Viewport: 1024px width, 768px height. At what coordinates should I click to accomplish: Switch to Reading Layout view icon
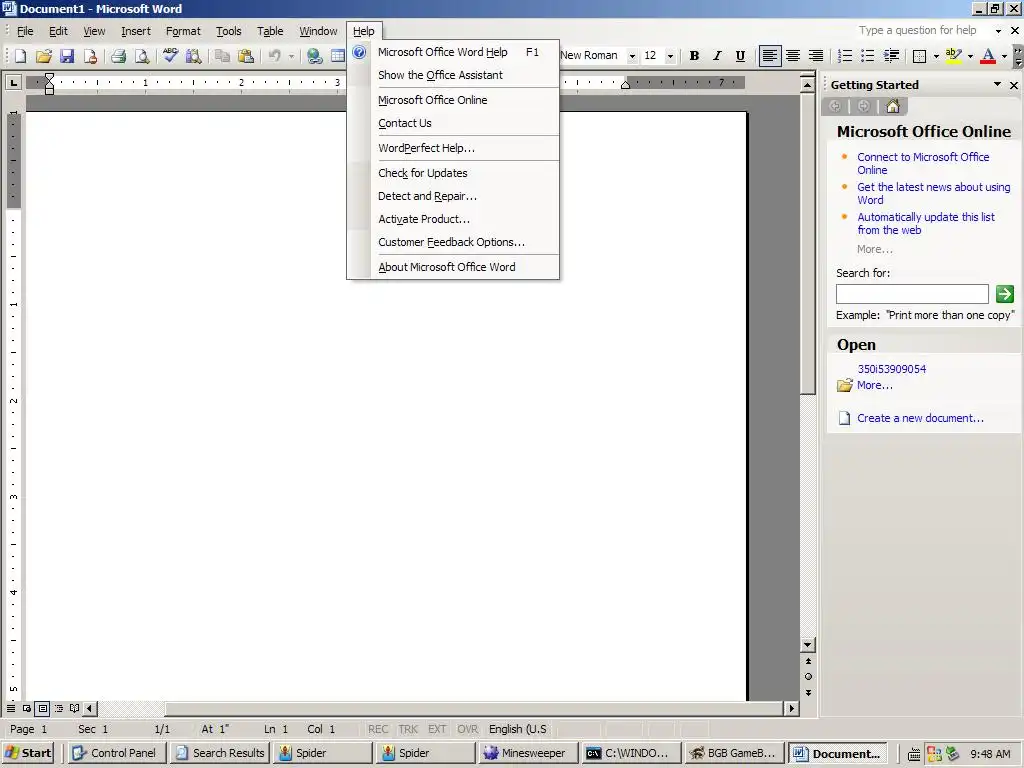pos(74,708)
